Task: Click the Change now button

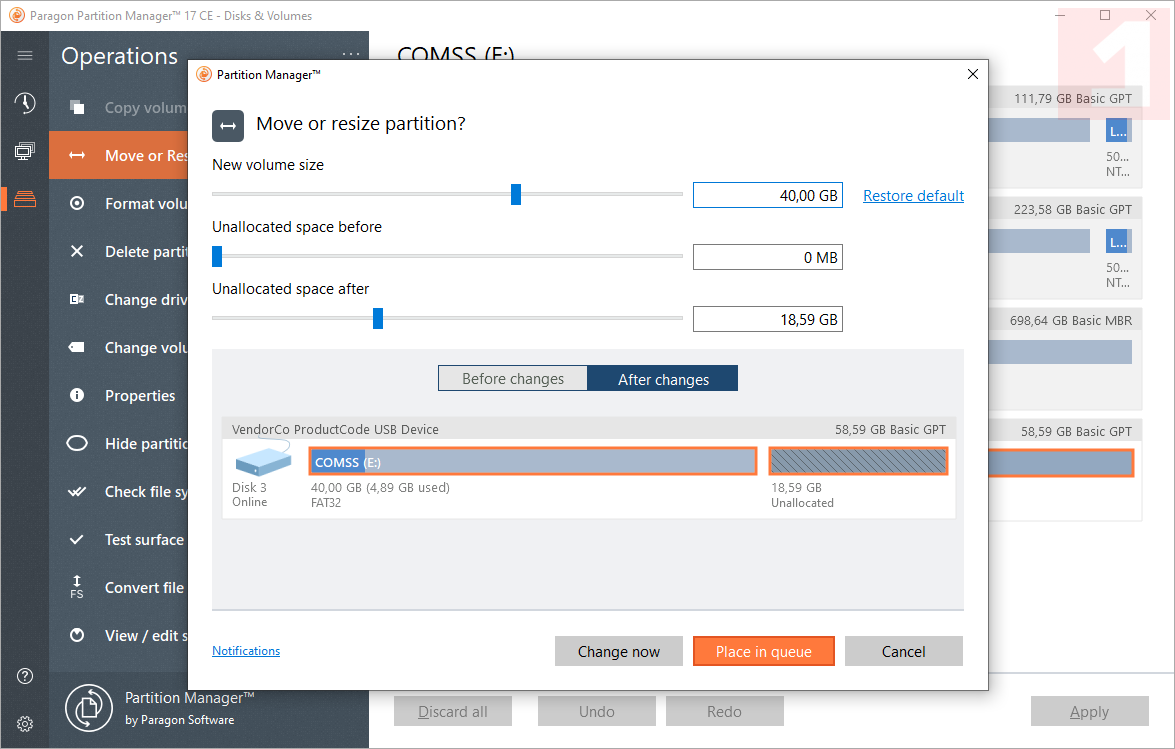Action: pos(619,651)
